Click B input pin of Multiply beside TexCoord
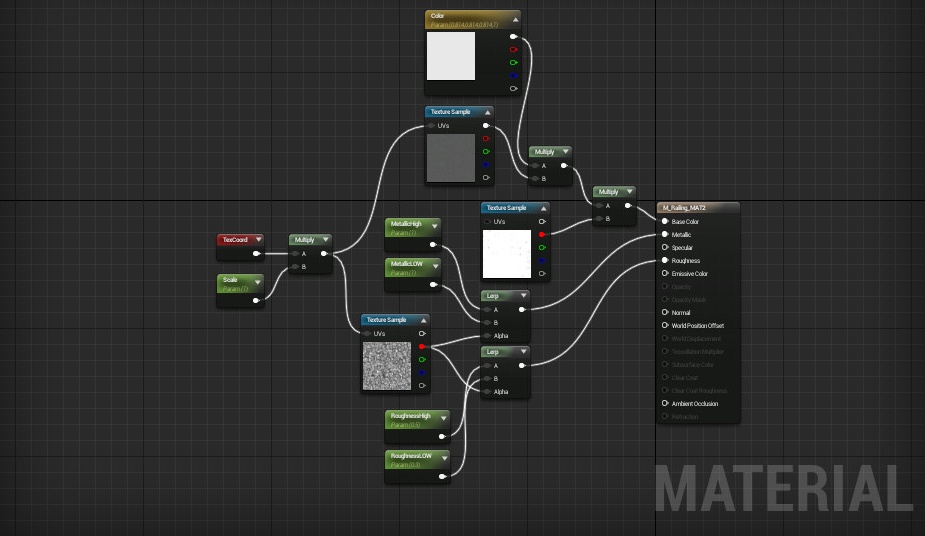 pos(296,267)
